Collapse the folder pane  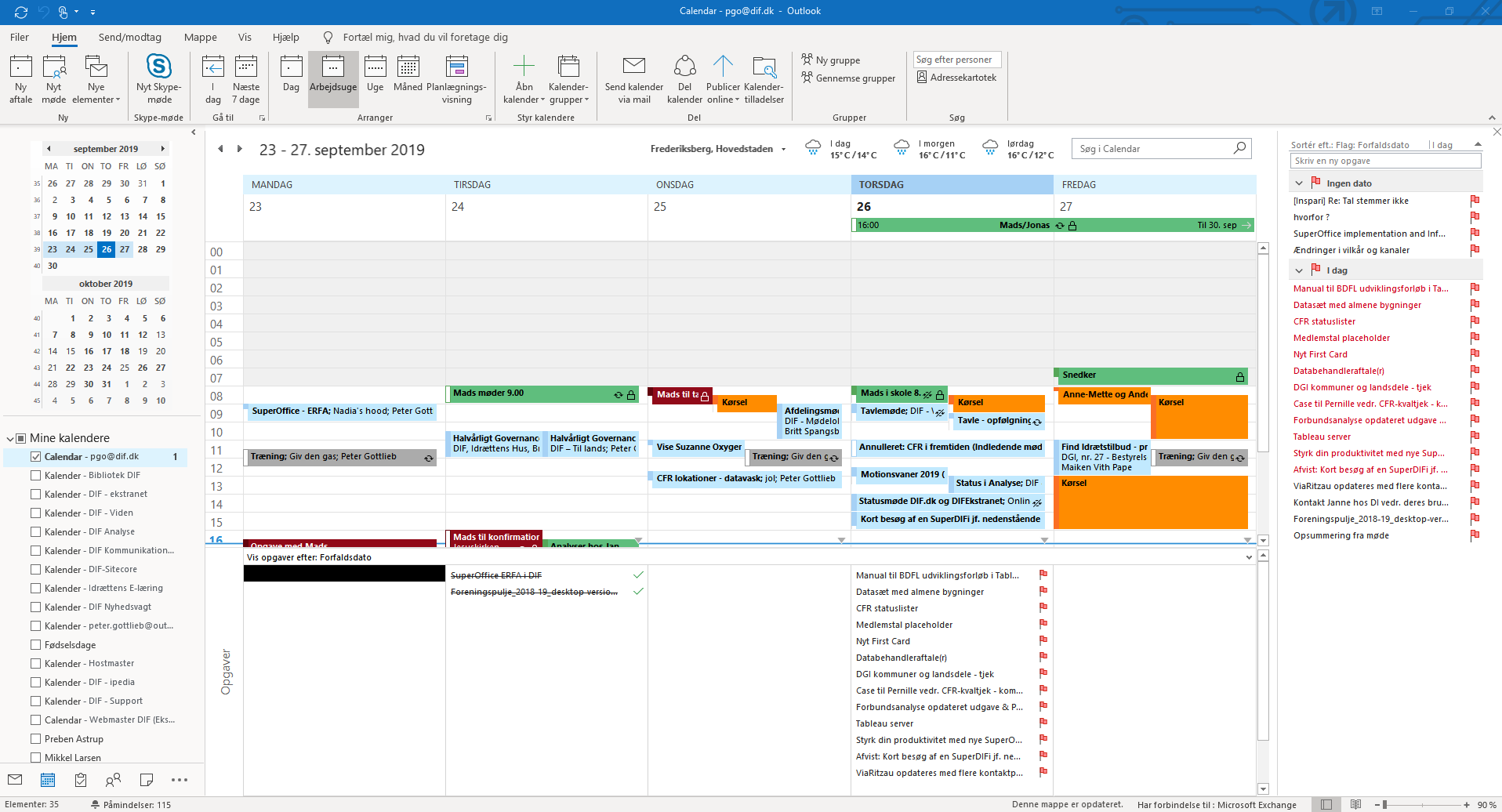click(x=194, y=132)
